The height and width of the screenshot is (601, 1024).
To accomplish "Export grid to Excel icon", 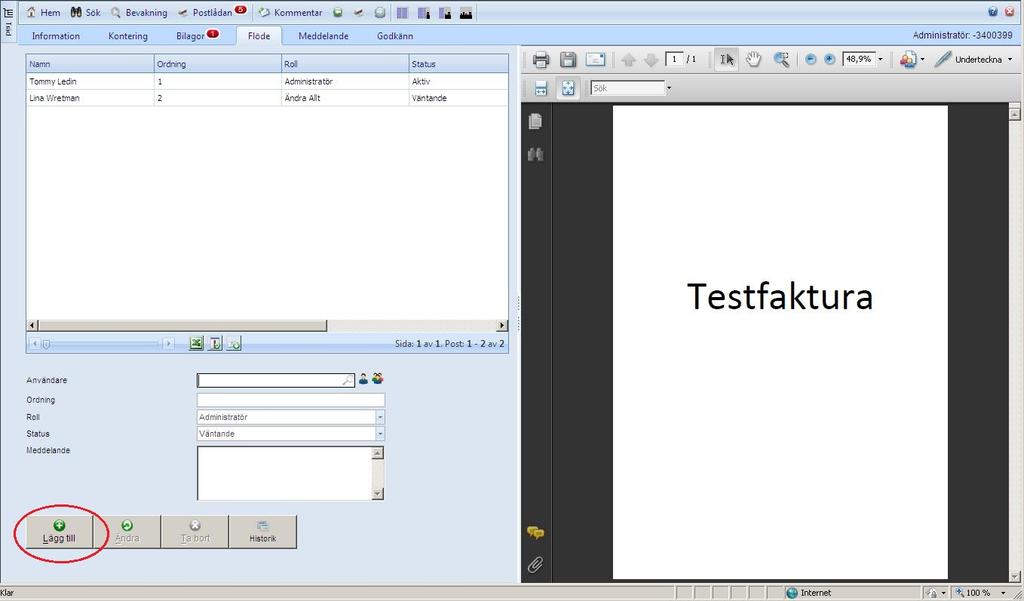I will point(196,343).
